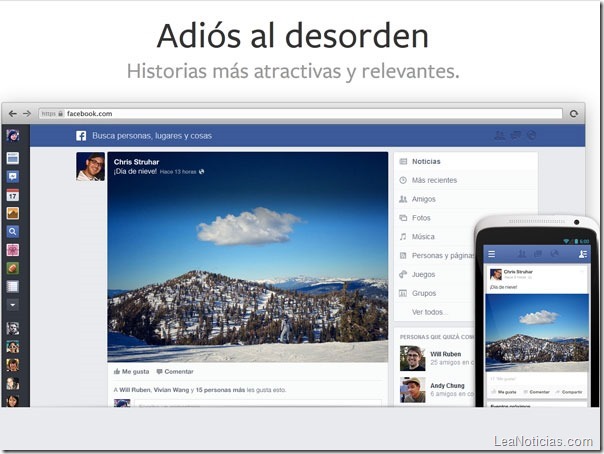
Task: Click the audience globe icon beside the post timestamp
Action: [201, 172]
